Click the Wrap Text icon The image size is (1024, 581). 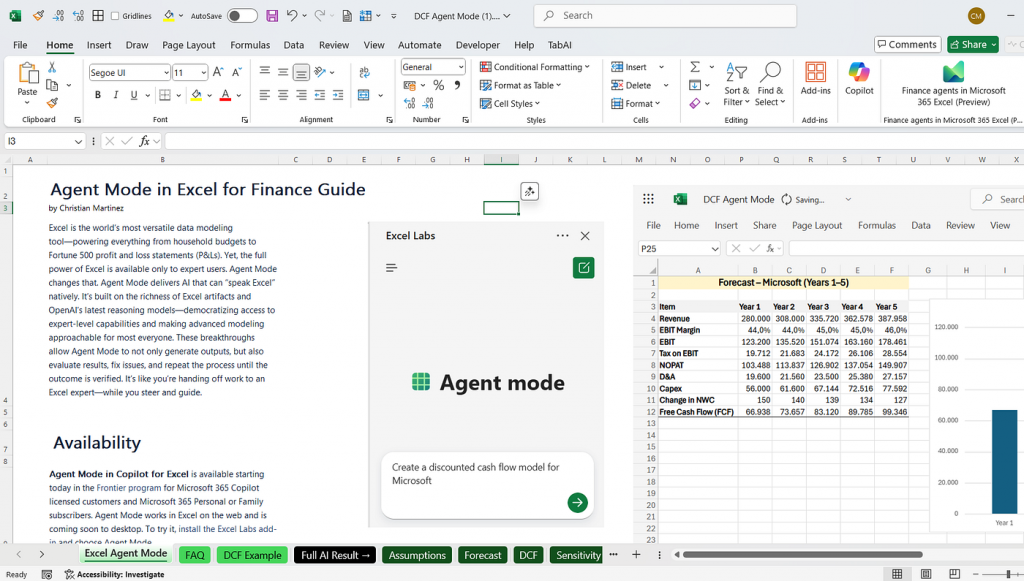[364, 72]
